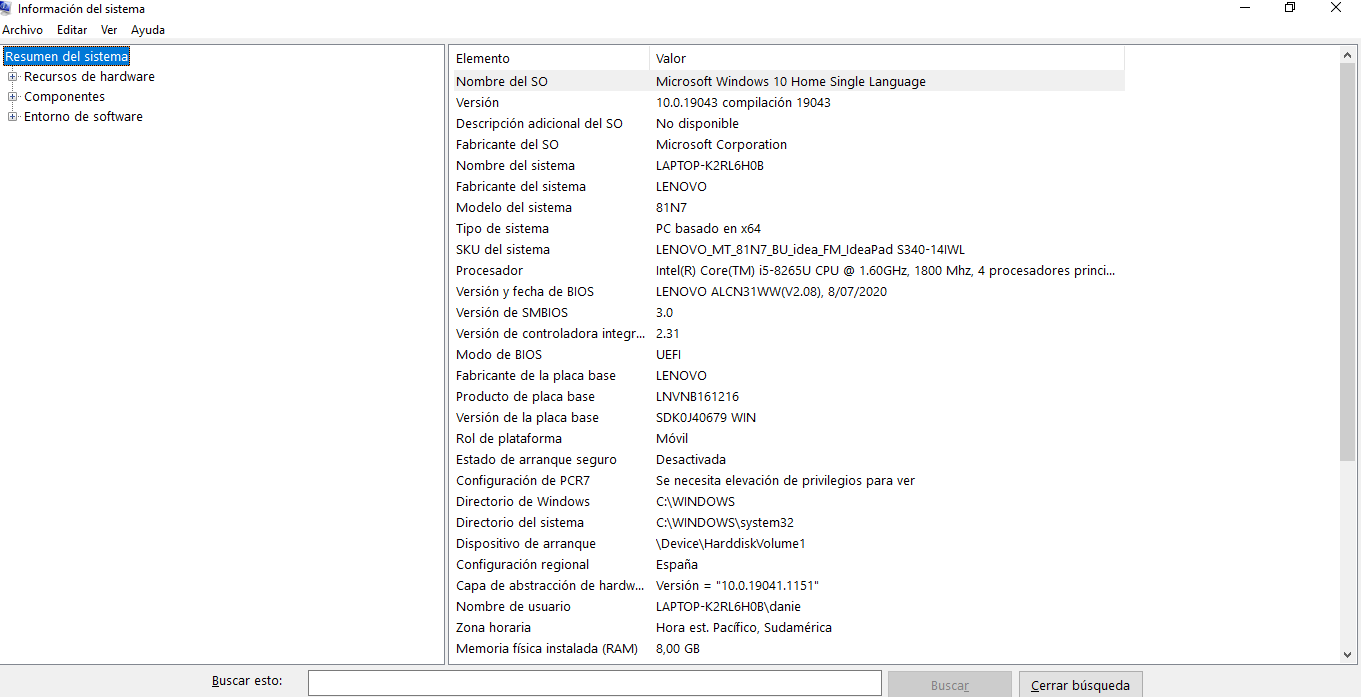Select the Procesador row

[x=788, y=271]
